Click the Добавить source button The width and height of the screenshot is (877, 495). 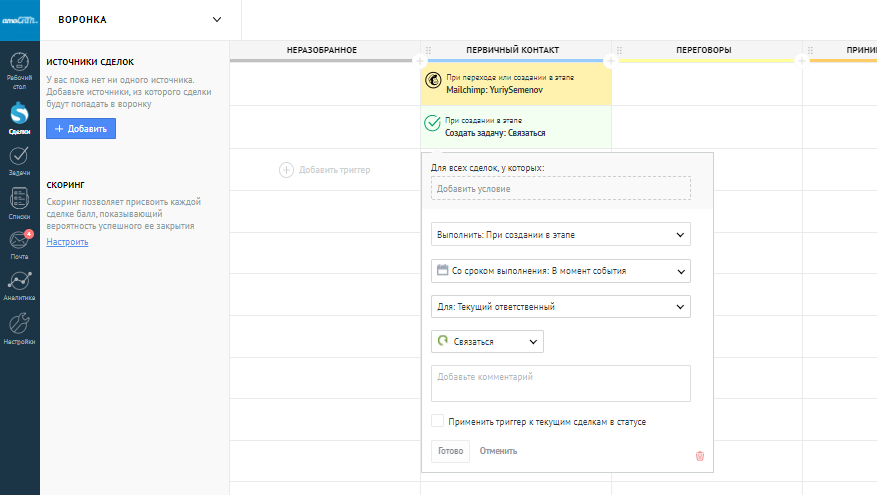tap(81, 129)
